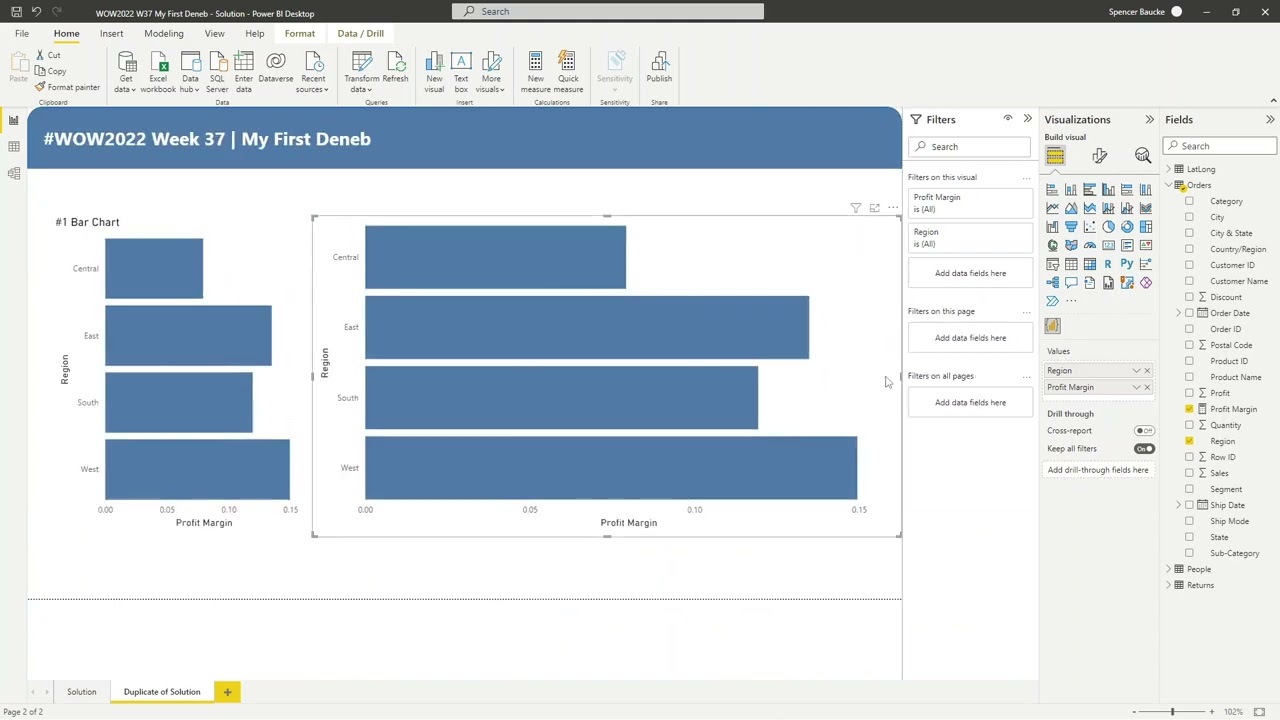Viewport: 1280px width, 720px height.
Task: Expand the People table
Action: pyautogui.click(x=1168, y=569)
